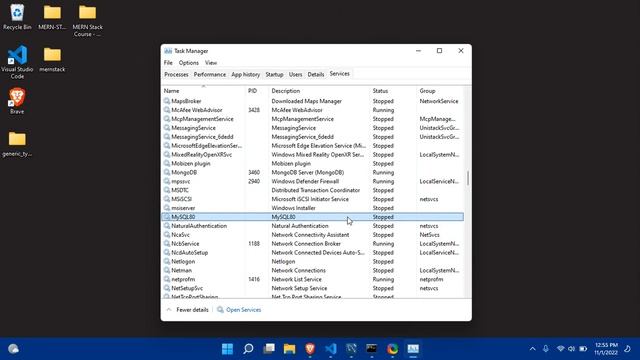Open the MERN Stack Course folder icon

[x=87, y=20]
